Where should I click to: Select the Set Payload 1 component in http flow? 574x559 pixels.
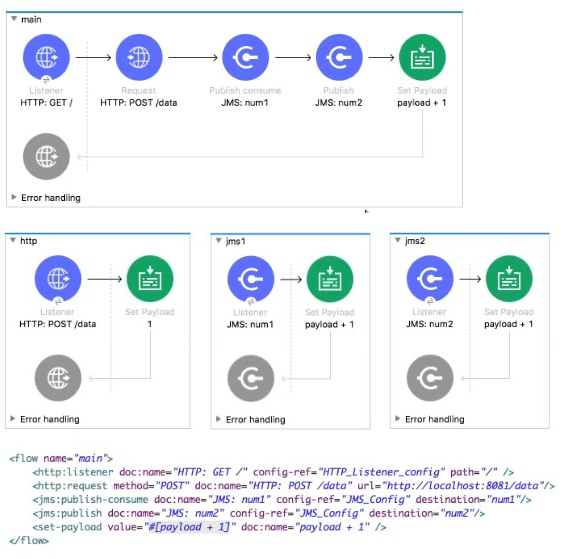150,279
